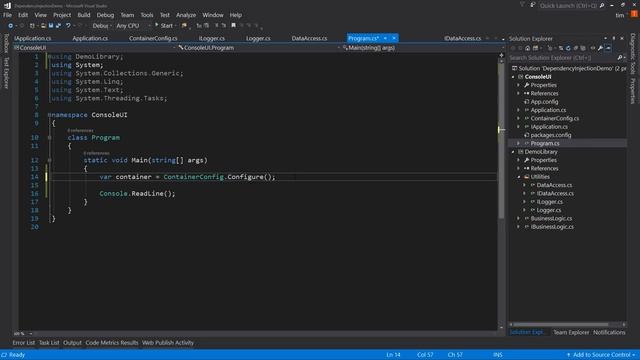
Task: Collapse the ConsoleUI project node
Action: 513,77
